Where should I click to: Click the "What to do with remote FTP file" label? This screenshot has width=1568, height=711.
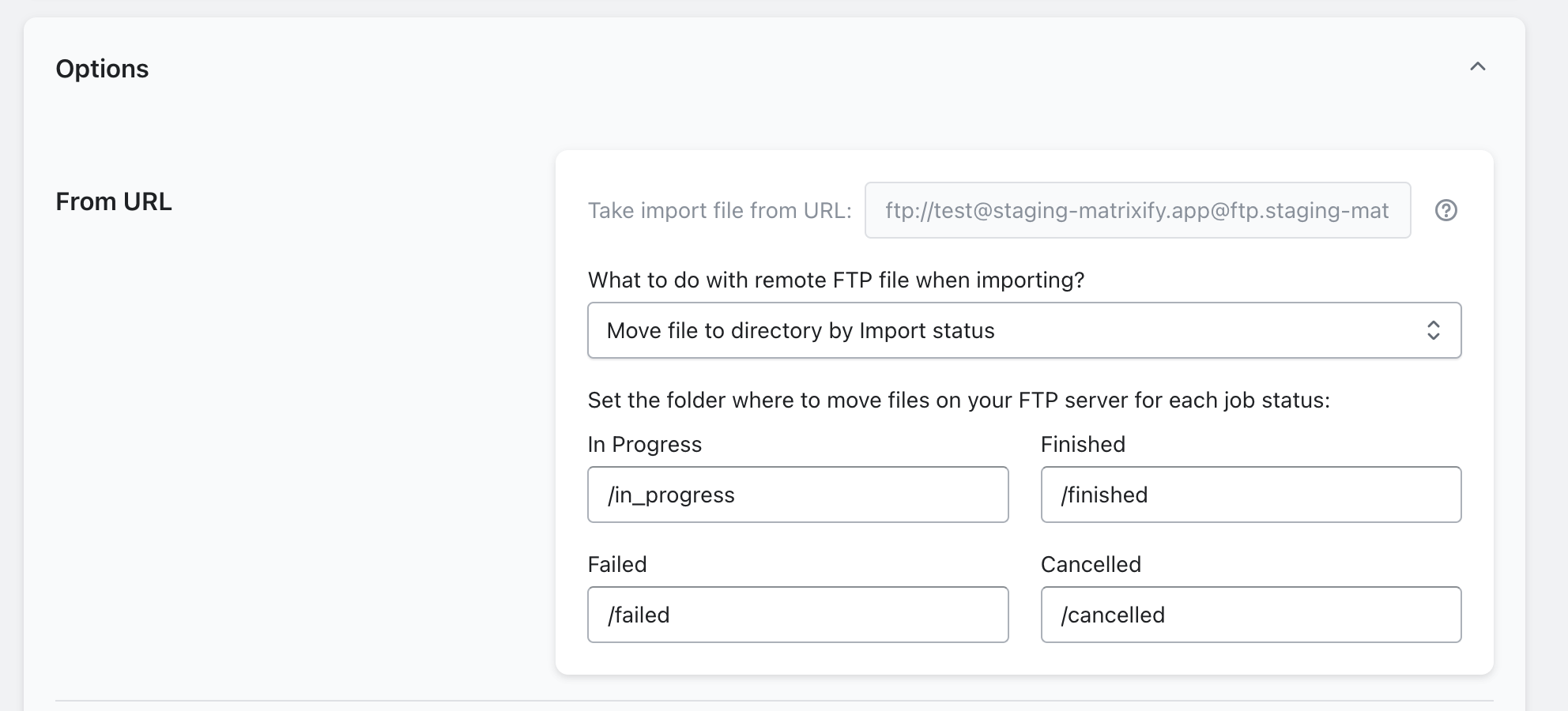pyautogui.click(x=835, y=280)
